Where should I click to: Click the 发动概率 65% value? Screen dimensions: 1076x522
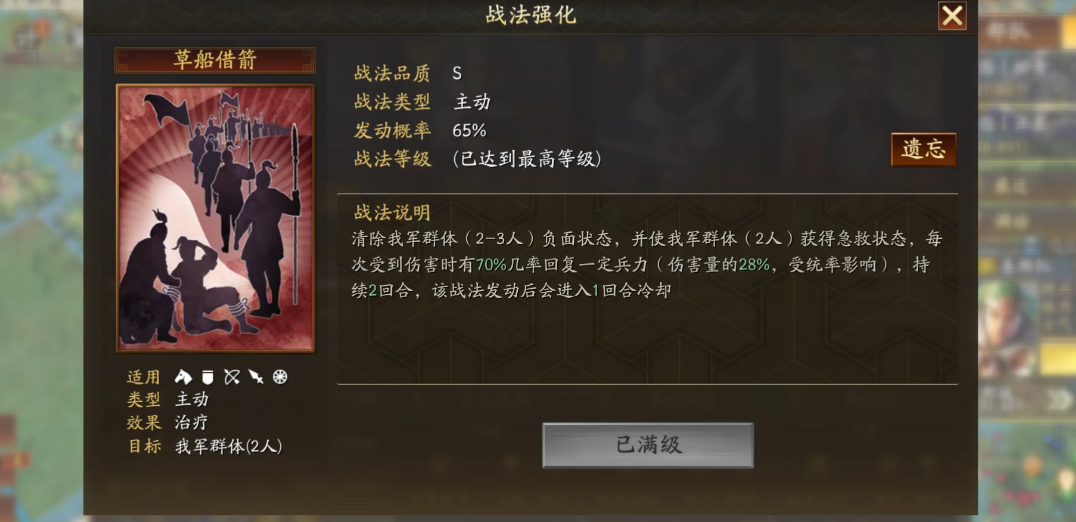click(x=469, y=130)
